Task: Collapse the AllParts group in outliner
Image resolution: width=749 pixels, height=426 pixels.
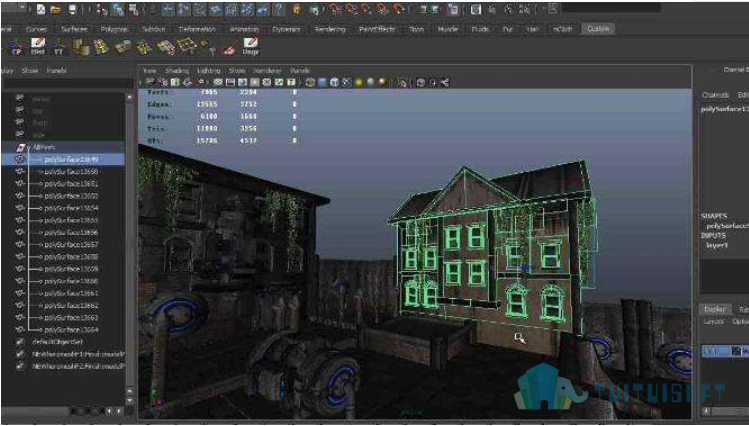Action: point(28,148)
